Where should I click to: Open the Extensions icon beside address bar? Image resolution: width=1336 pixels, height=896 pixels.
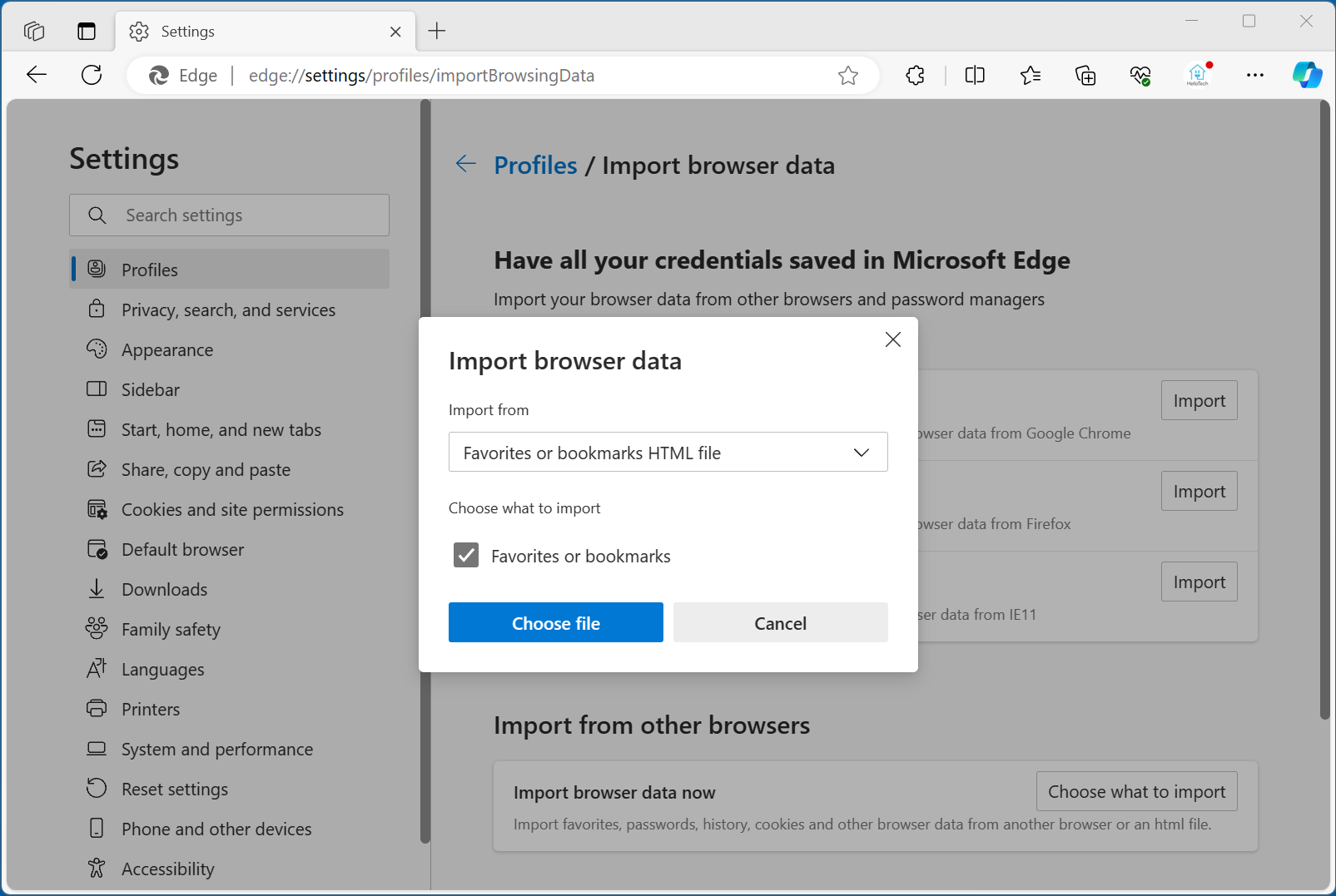click(915, 75)
